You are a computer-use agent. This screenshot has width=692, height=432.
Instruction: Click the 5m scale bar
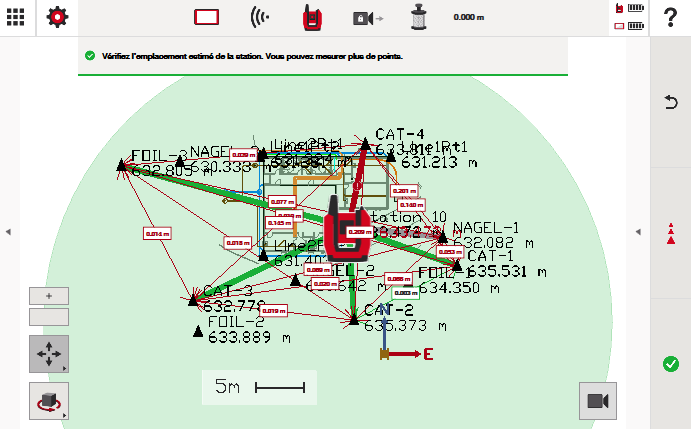click(259, 387)
